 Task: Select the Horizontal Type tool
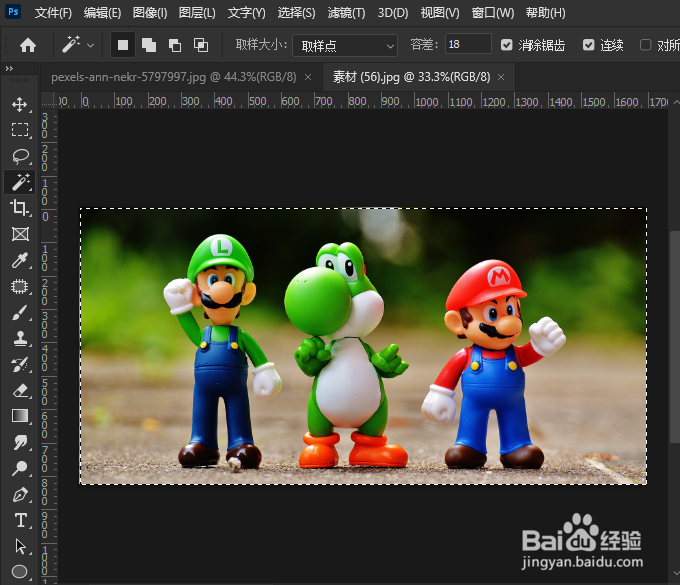[20, 520]
